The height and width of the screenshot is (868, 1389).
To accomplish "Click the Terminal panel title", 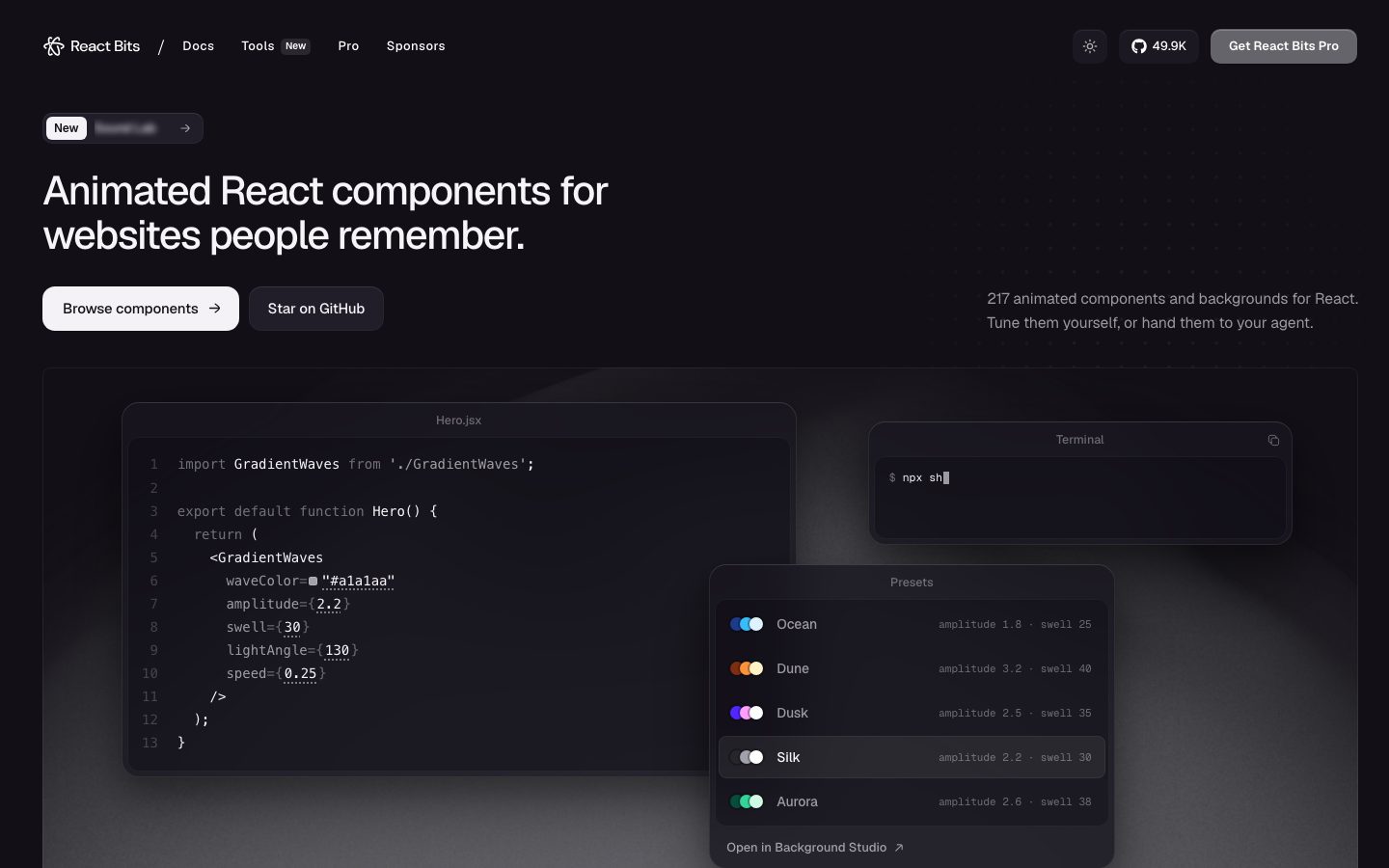I will click(1079, 440).
